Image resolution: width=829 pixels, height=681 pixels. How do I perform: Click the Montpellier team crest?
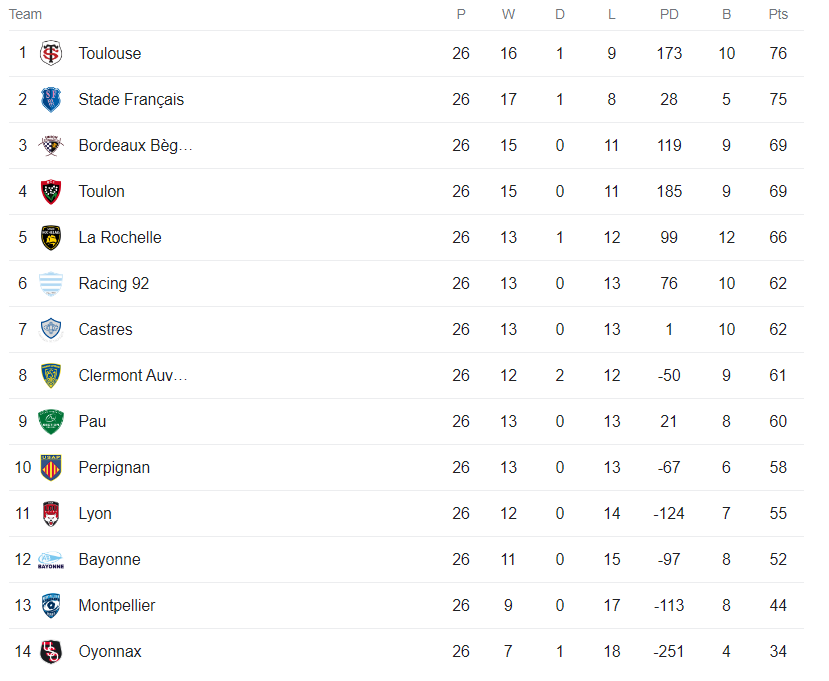[51, 605]
